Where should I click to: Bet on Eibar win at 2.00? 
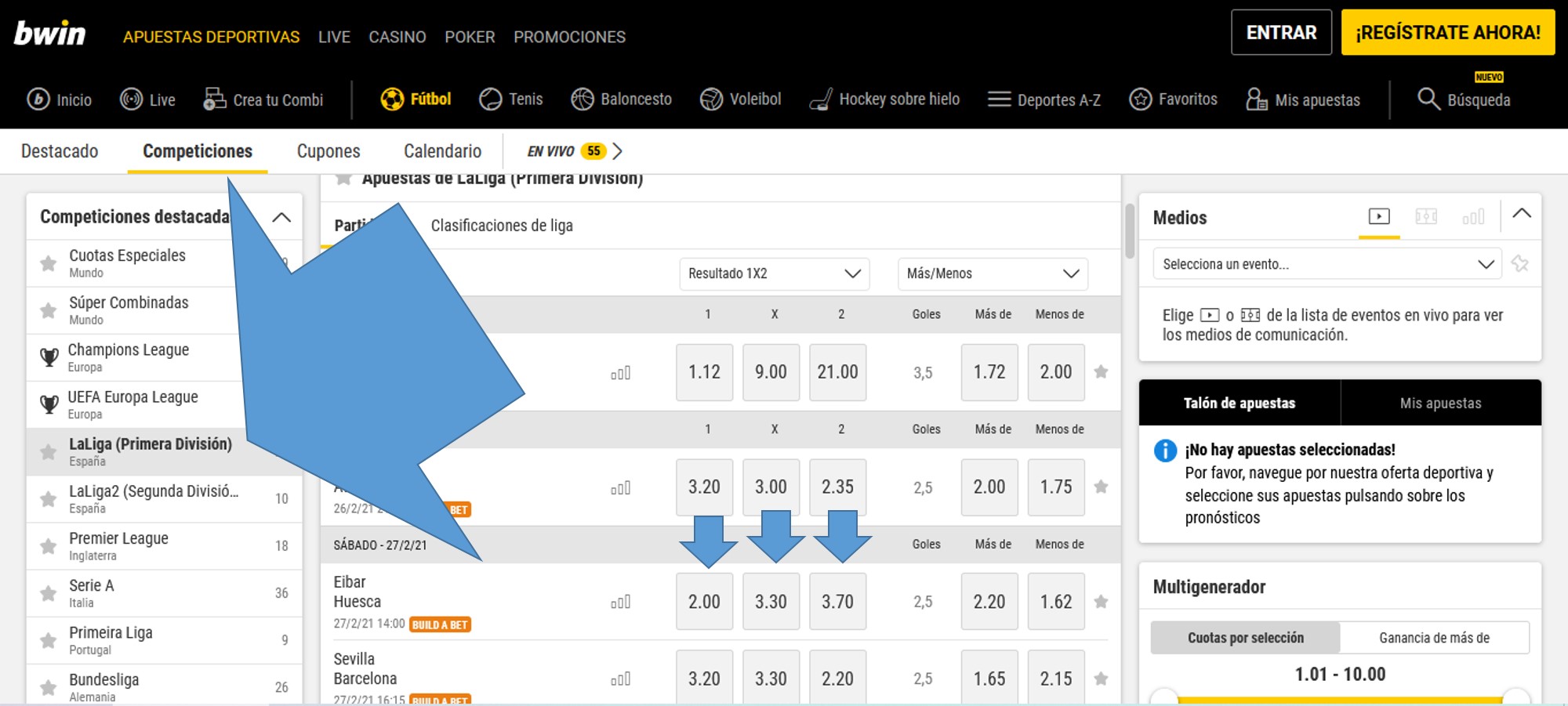click(705, 602)
